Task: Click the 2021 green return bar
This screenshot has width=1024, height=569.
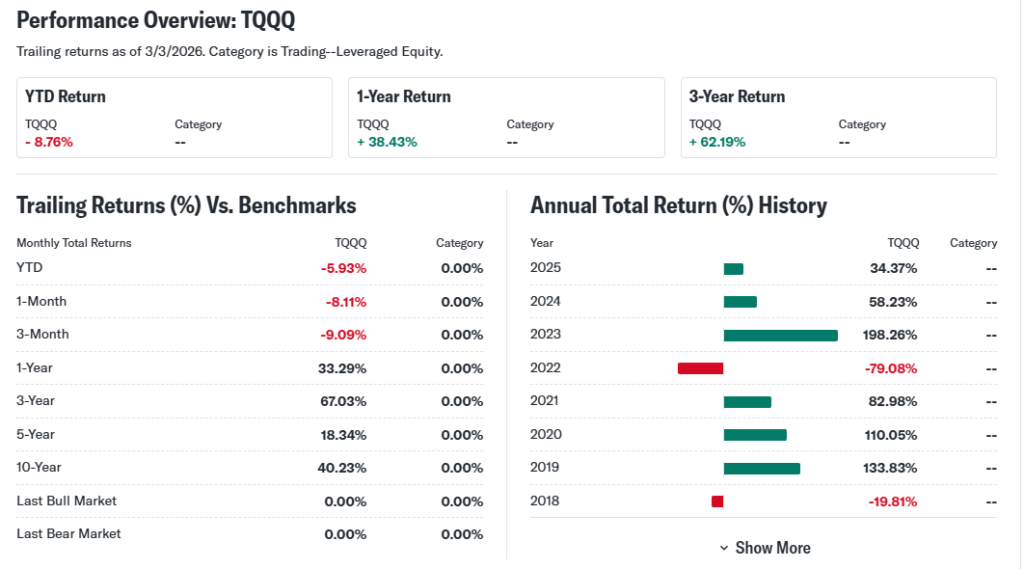Action: 747,402
